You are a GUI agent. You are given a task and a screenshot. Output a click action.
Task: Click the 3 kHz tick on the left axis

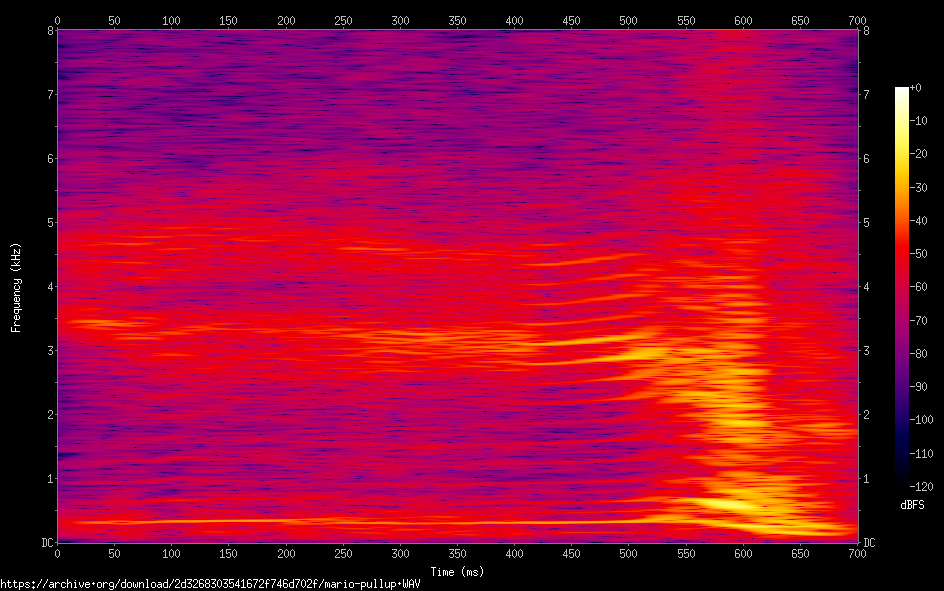click(50, 351)
